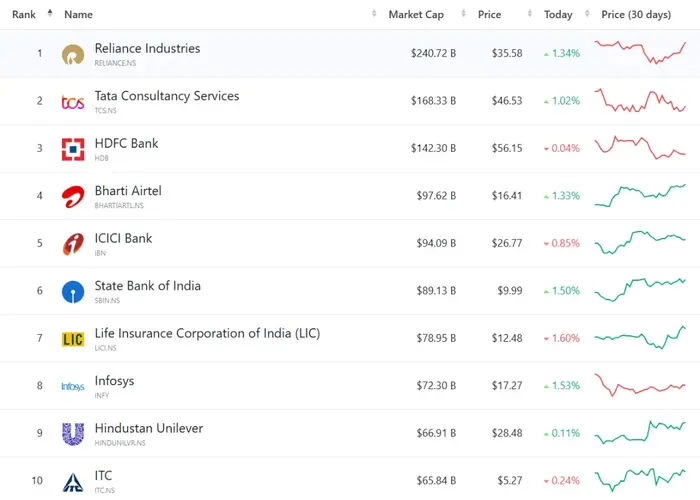The image size is (700, 500).
Task: Click the Bharti Airtel logo icon
Action: (73, 196)
